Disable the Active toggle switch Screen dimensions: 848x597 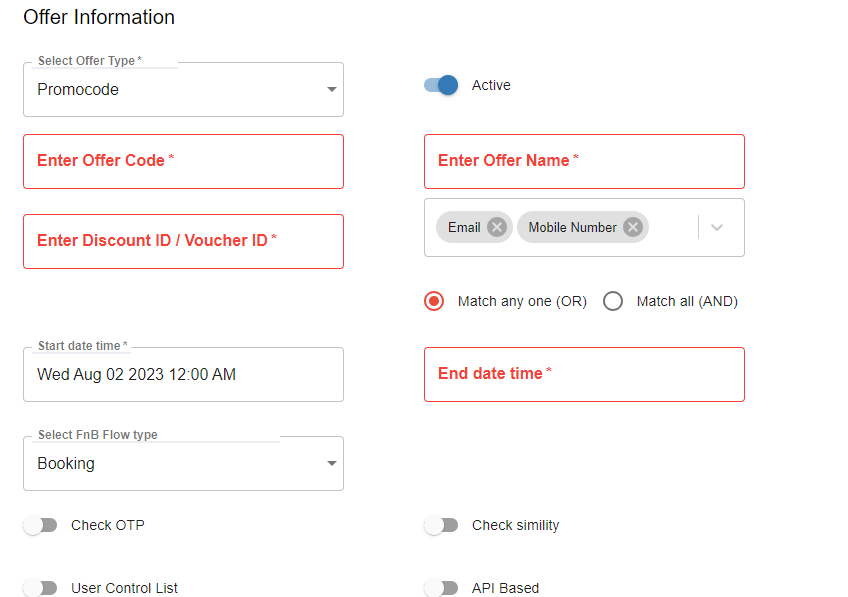point(441,85)
